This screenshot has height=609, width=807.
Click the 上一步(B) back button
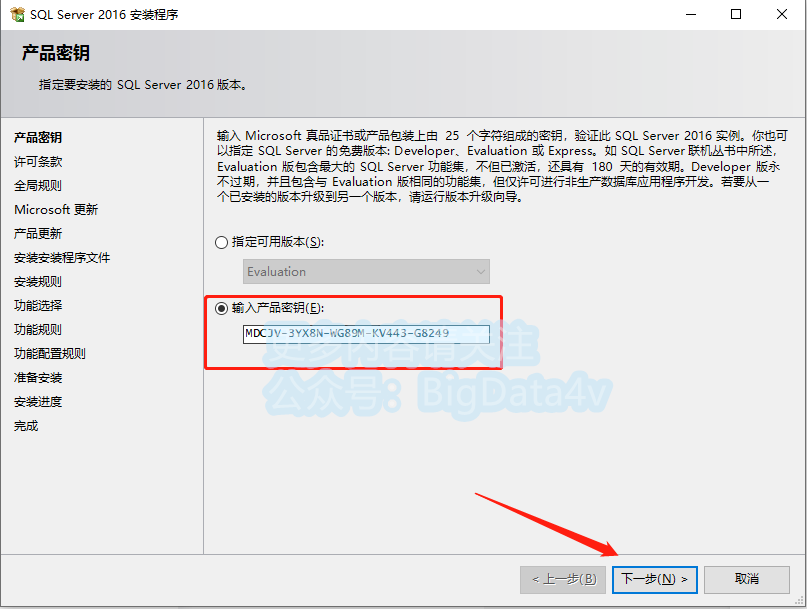click(x=563, y=580)
